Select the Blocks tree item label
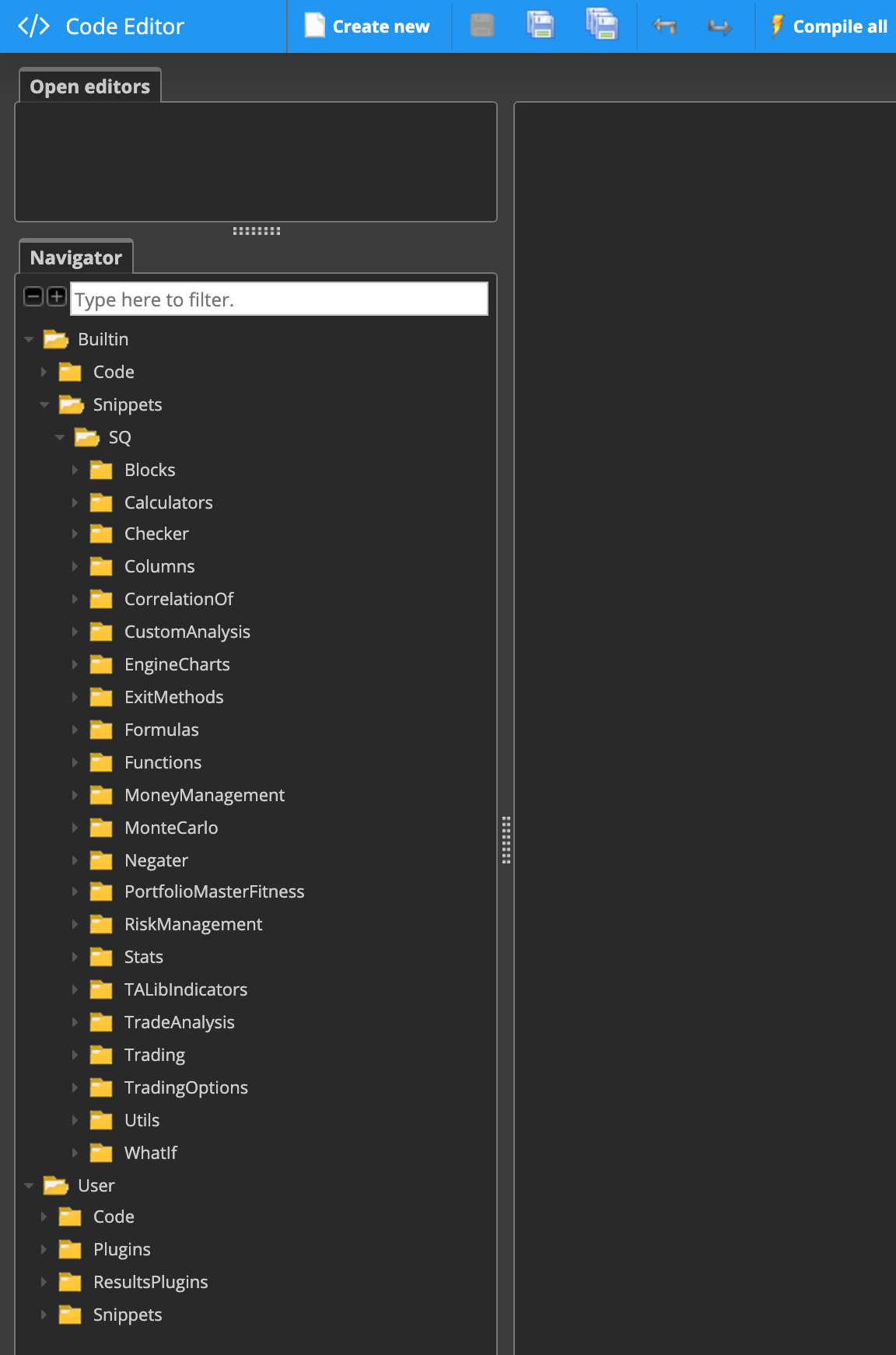Image resolution: width=896 pixels, height=1355 pixels. [x=150, y=470]
